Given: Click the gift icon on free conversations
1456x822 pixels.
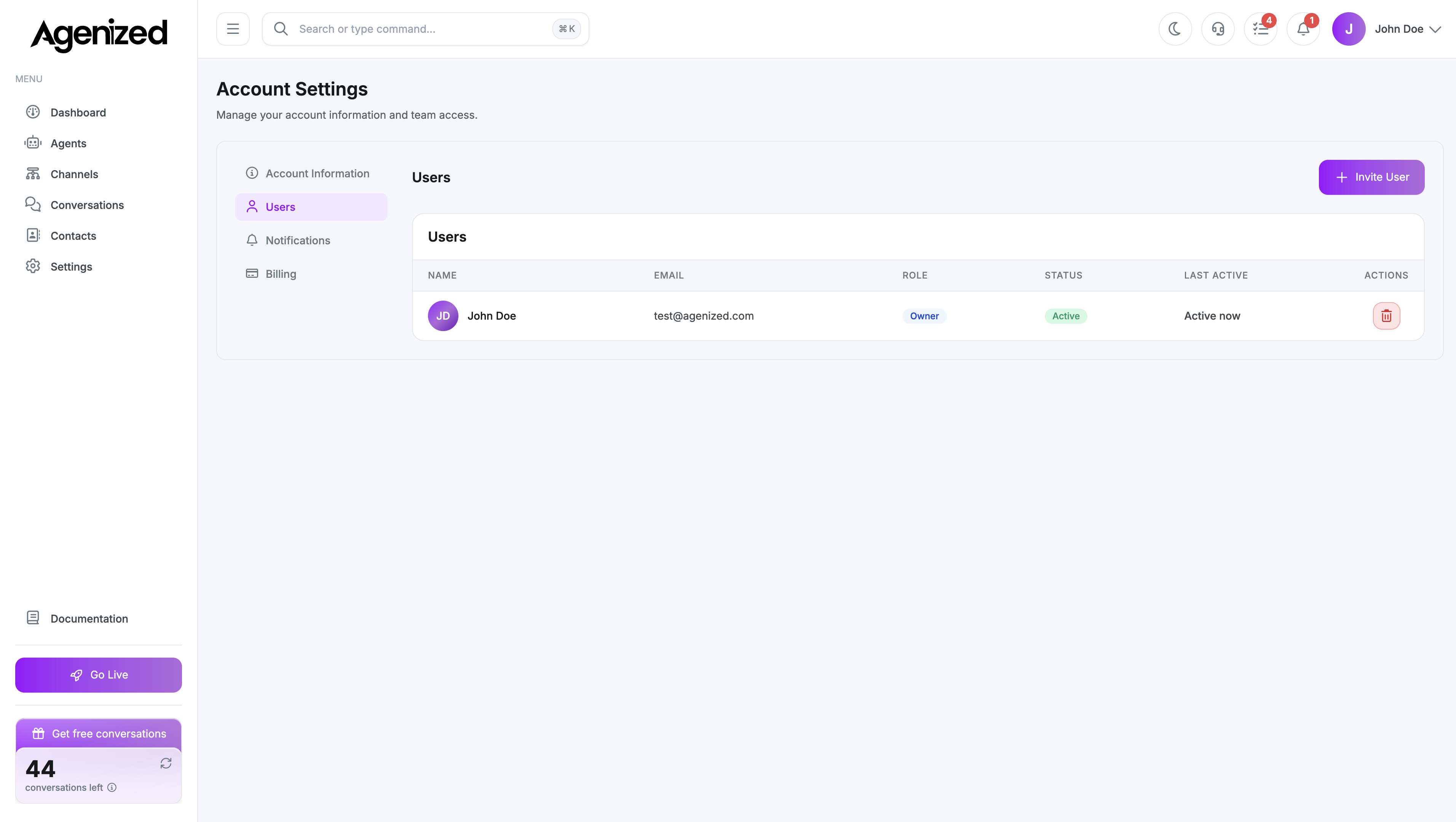Looking at the screenshot, I should pyautogui.click(x=38, y=733).
